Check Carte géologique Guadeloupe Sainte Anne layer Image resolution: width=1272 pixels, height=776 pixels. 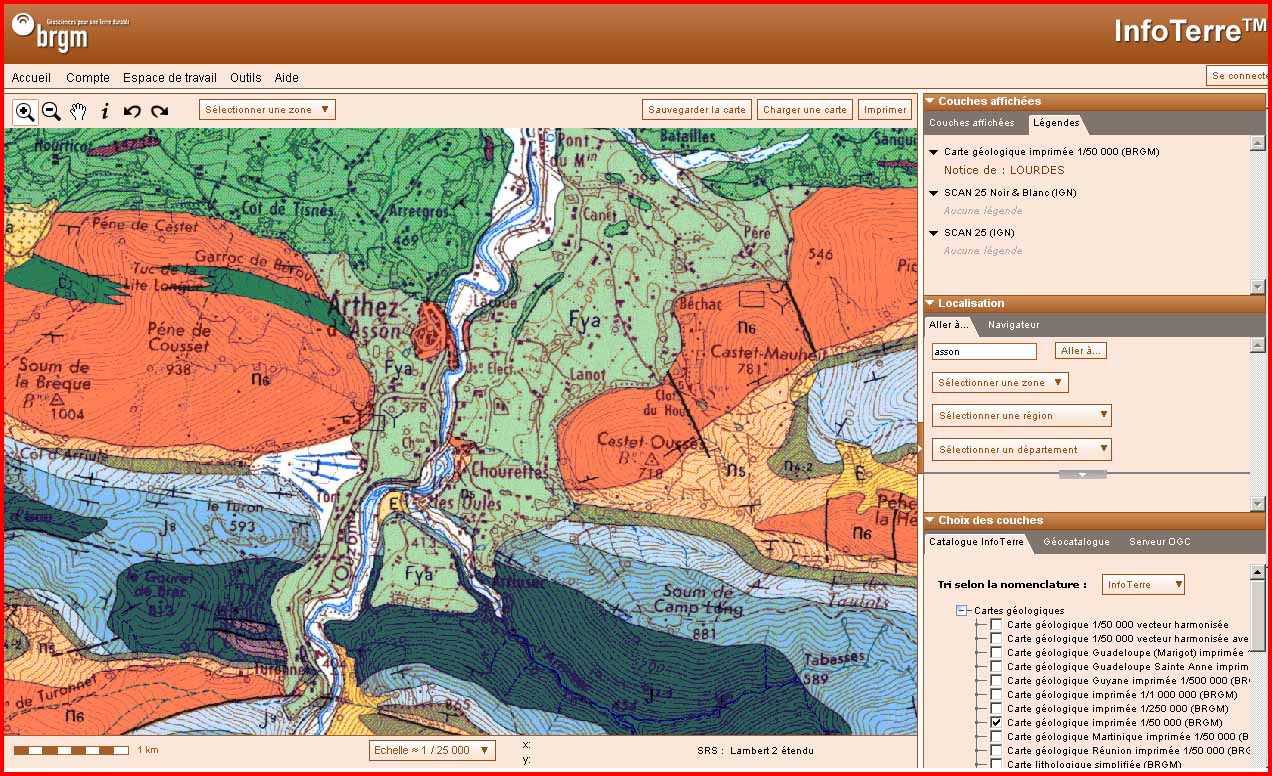click(x=995, y=666)
